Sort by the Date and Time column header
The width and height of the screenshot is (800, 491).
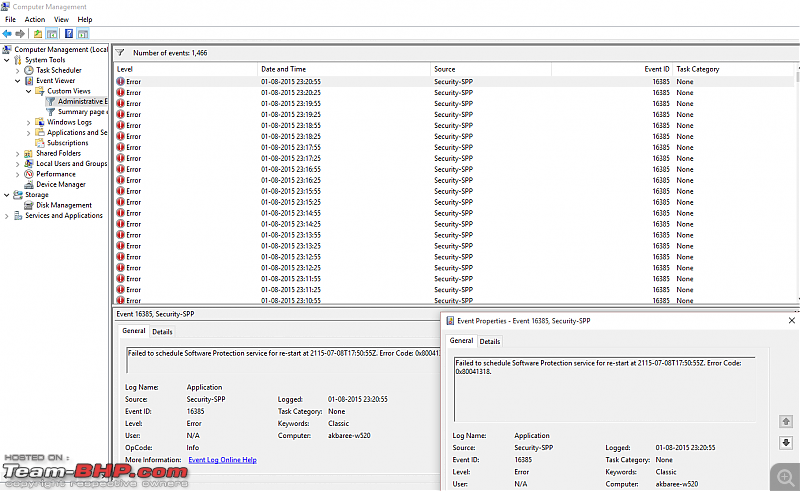344,69
